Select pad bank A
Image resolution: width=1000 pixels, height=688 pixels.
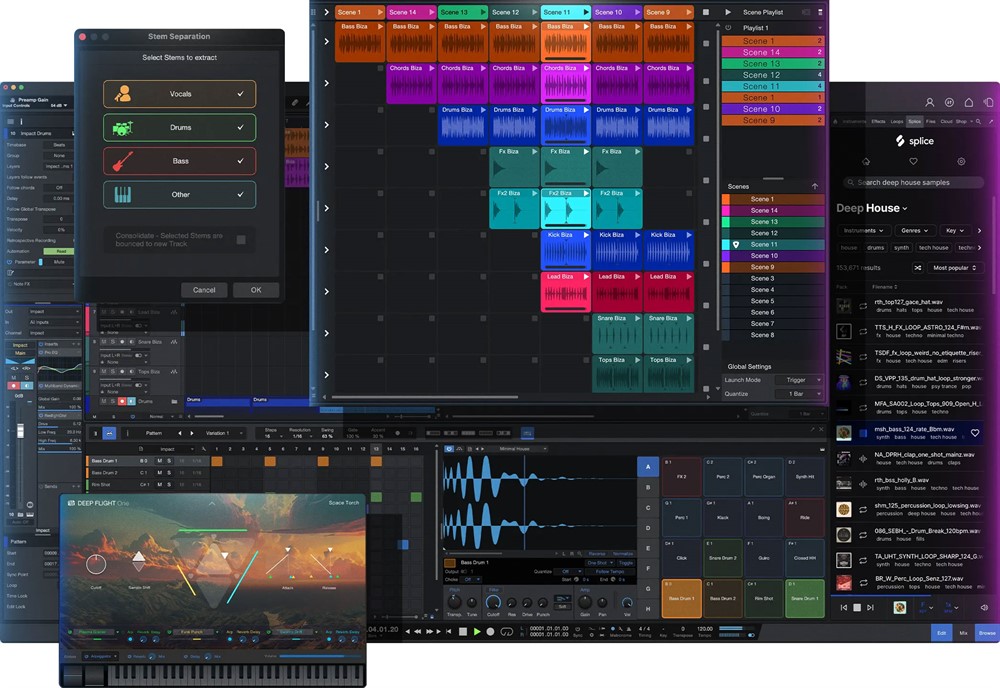(648, 467)
